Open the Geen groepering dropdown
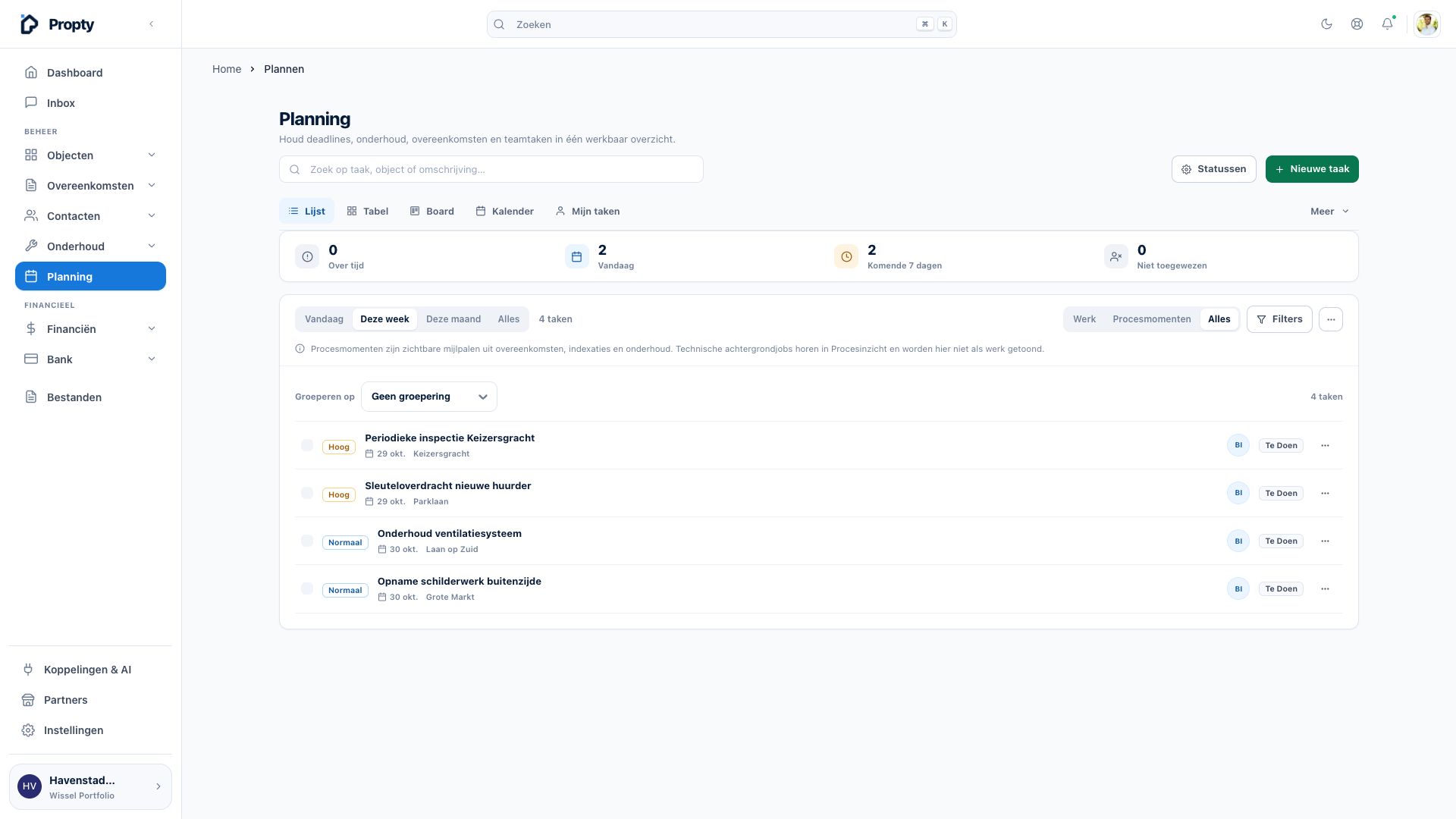 [429, 397]
